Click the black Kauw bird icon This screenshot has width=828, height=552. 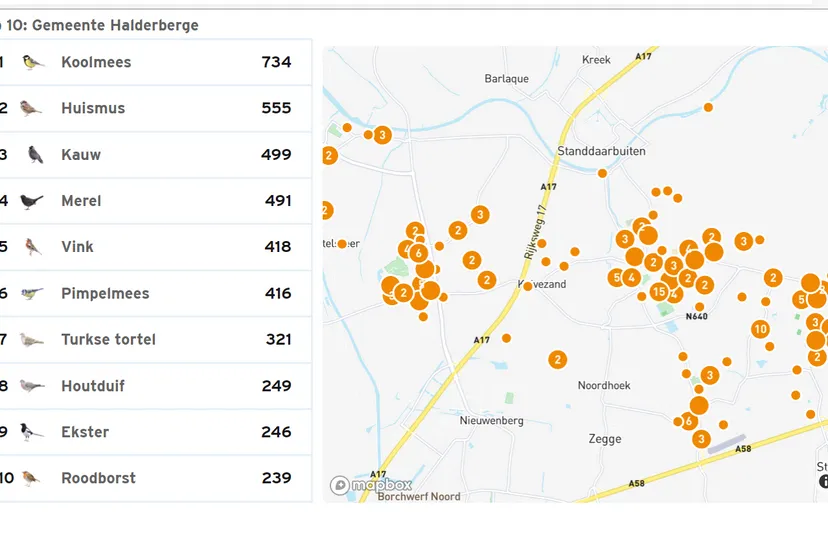[35, 155]
